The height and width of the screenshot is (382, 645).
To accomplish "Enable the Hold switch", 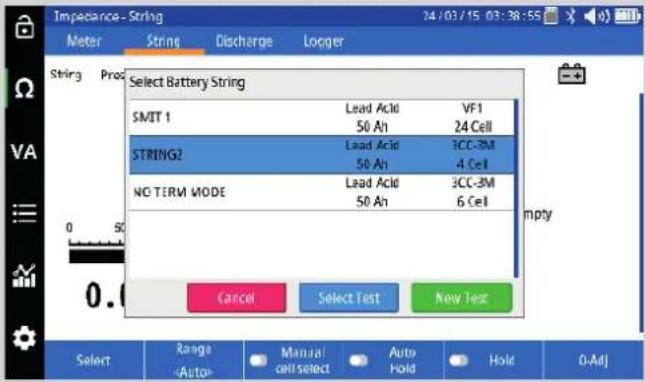I will click(459, 361).
